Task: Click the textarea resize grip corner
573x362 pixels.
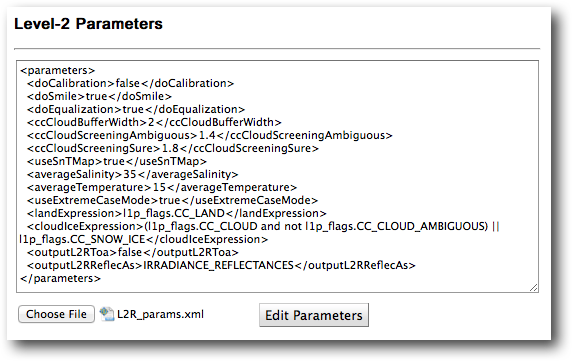Action: (x=534, y=287)
